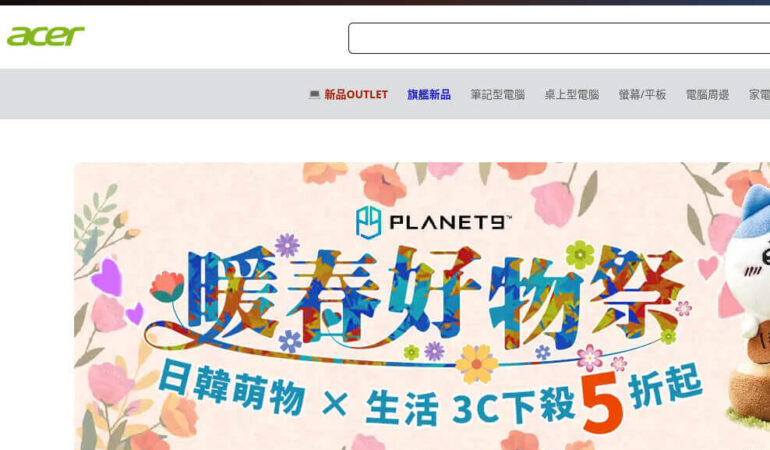Click the 折起 text in banner
Image resolution: width=770 pixels, height=450 pixels.
[665, 387]
